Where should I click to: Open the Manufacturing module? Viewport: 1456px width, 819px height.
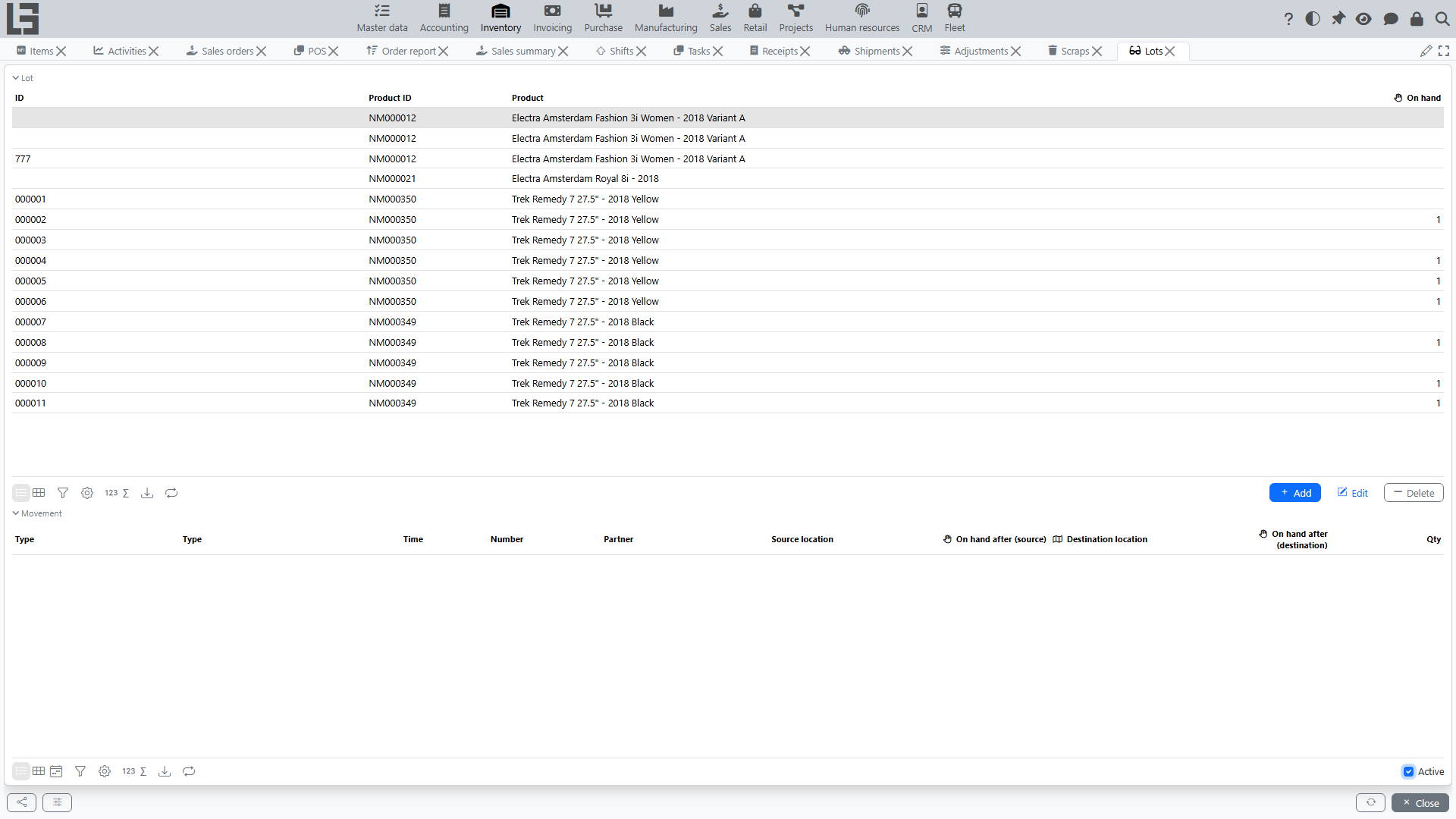(x=666, y=18)
